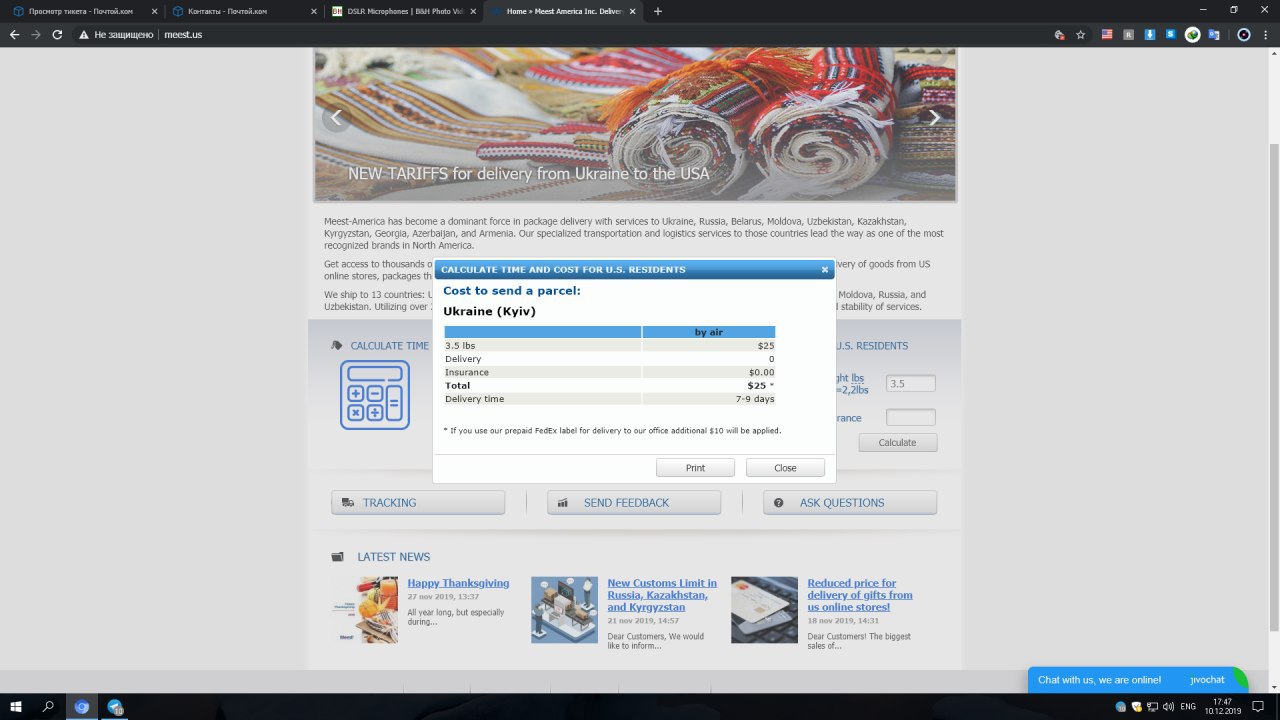Image resolution: width=1280 pixels, height=720 pixels.
Task: Open Happy Thanksgiving news link
Action: [x=458, y=583]
